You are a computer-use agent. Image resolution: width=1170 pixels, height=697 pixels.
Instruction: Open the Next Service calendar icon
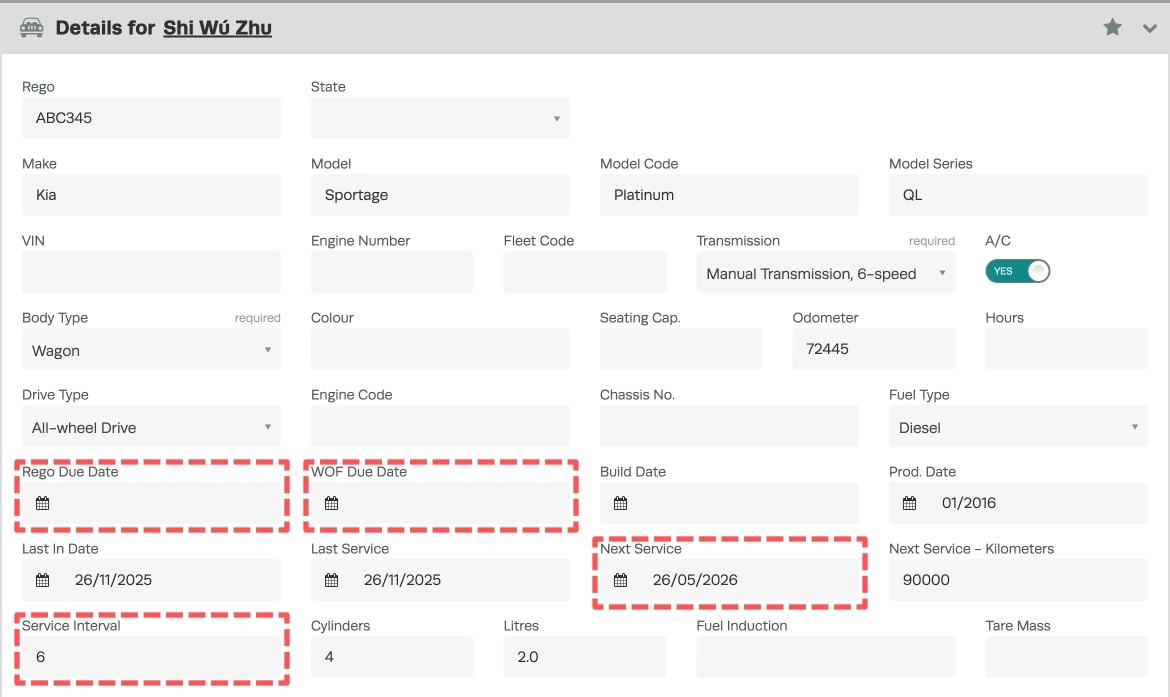coord(620,581)
